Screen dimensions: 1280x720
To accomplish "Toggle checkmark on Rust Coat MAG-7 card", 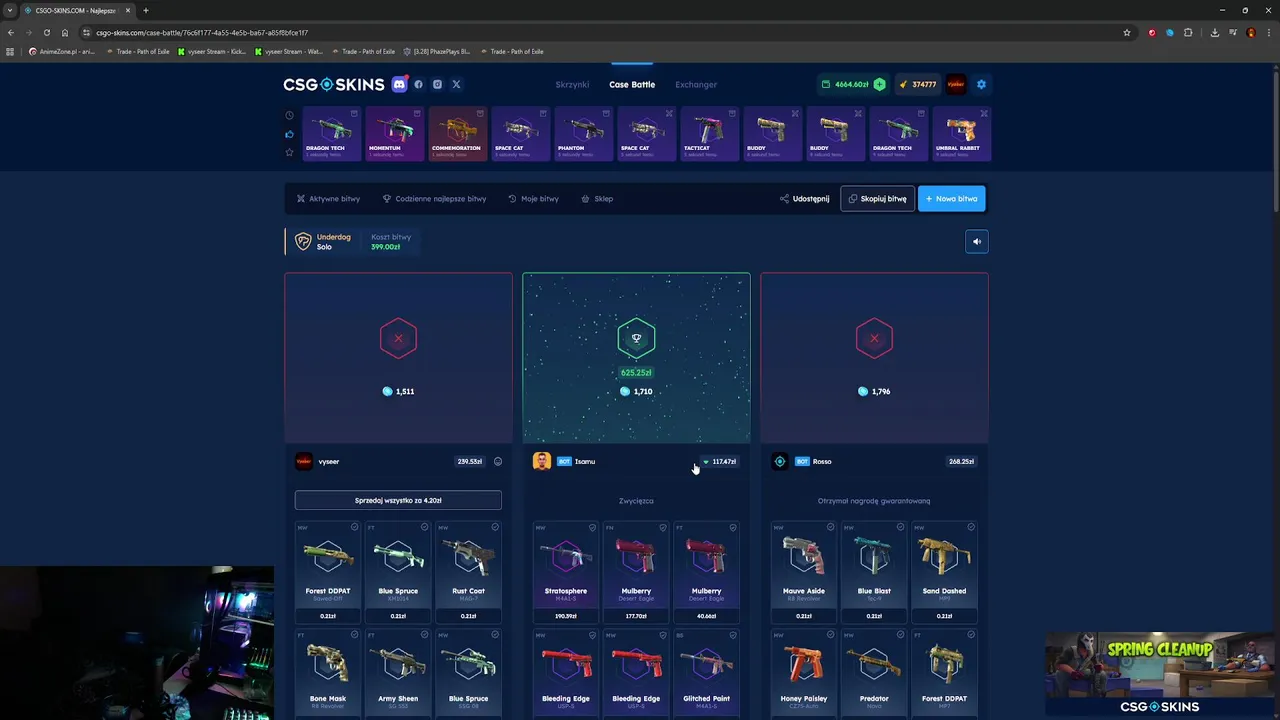I will coord(495,527).
